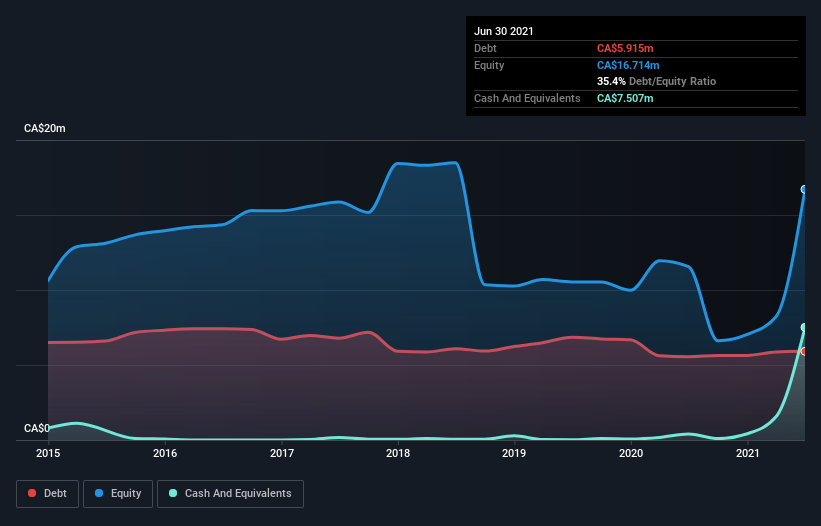The width and height of the screenshot is (821, 526).
Task: Click the CA$5.915m debt value
Action: [625, 48]
